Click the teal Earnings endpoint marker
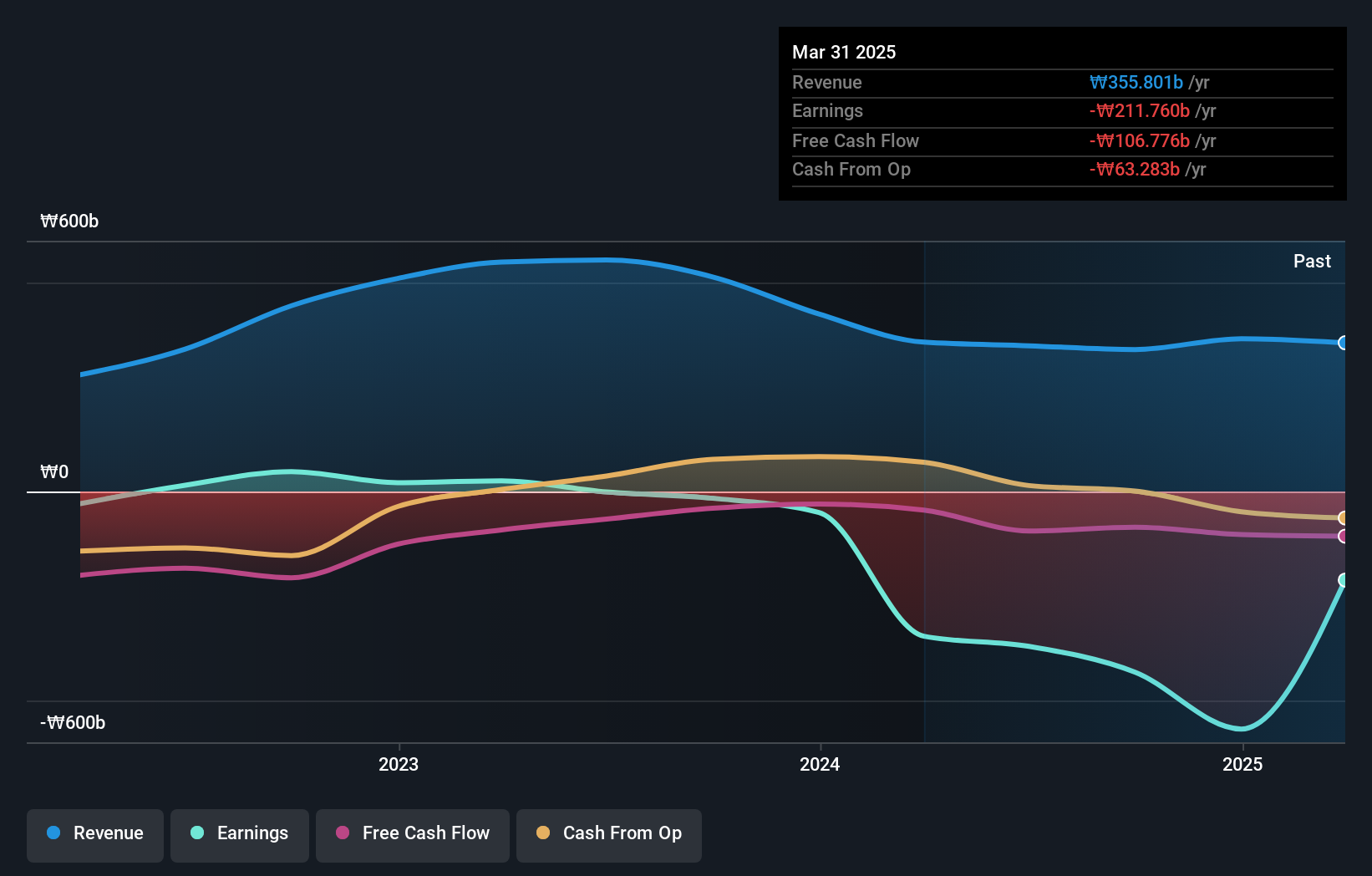 [1344, 580]
